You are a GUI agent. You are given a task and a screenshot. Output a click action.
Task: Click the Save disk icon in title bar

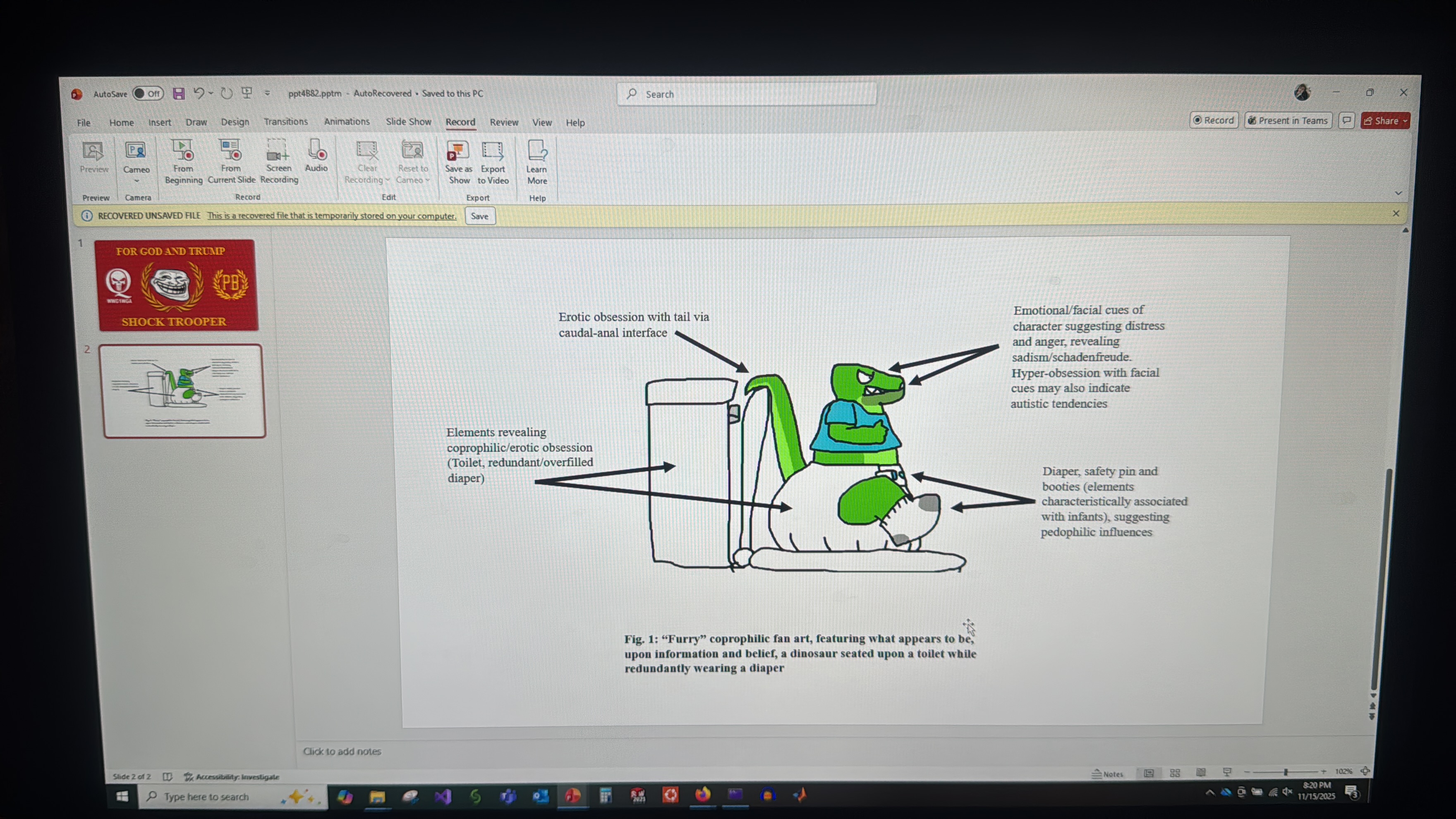[x=179, y=94]
